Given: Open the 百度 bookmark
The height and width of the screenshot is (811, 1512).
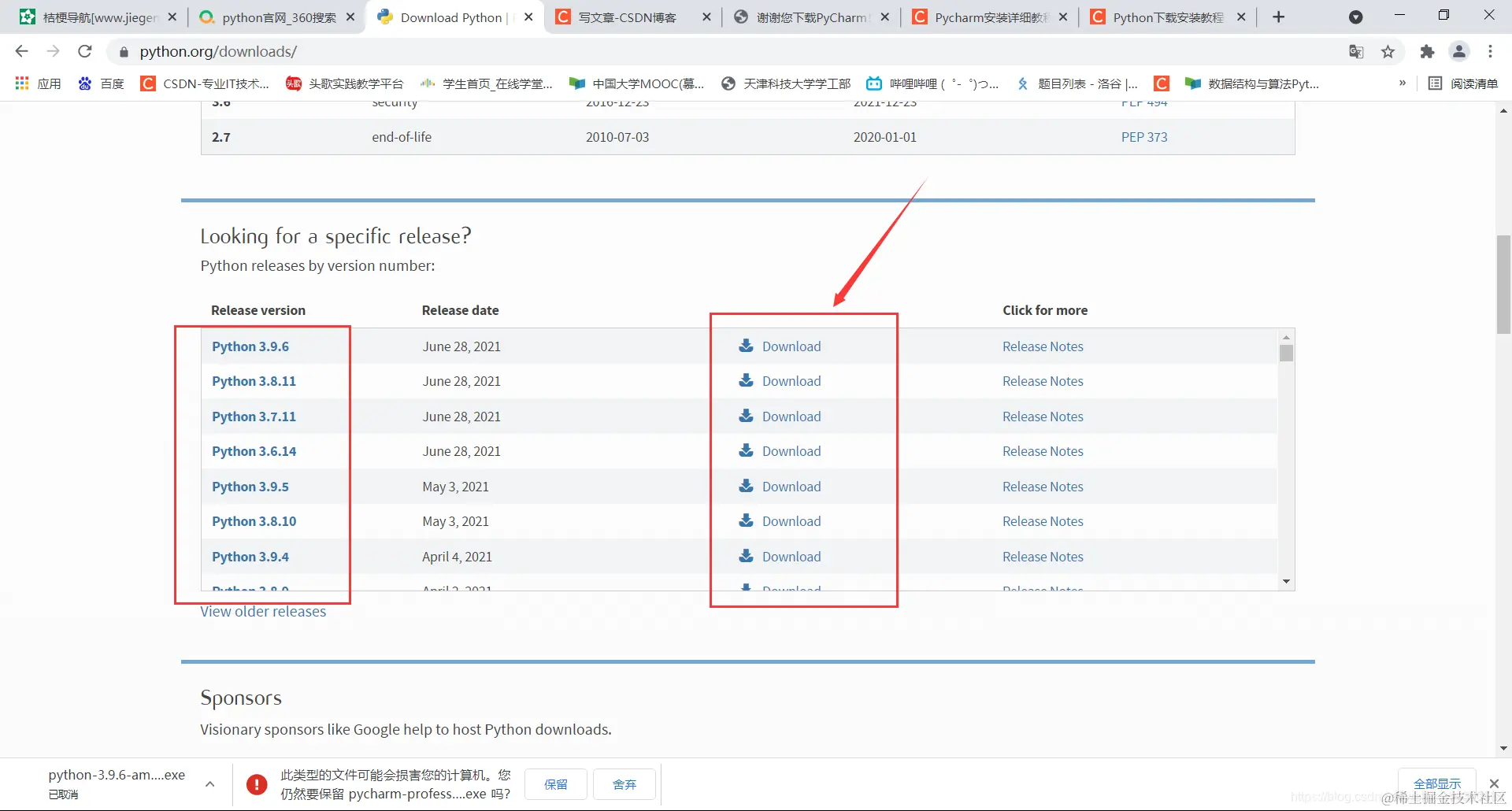Looking at the screenshot, I should [101, 83].
